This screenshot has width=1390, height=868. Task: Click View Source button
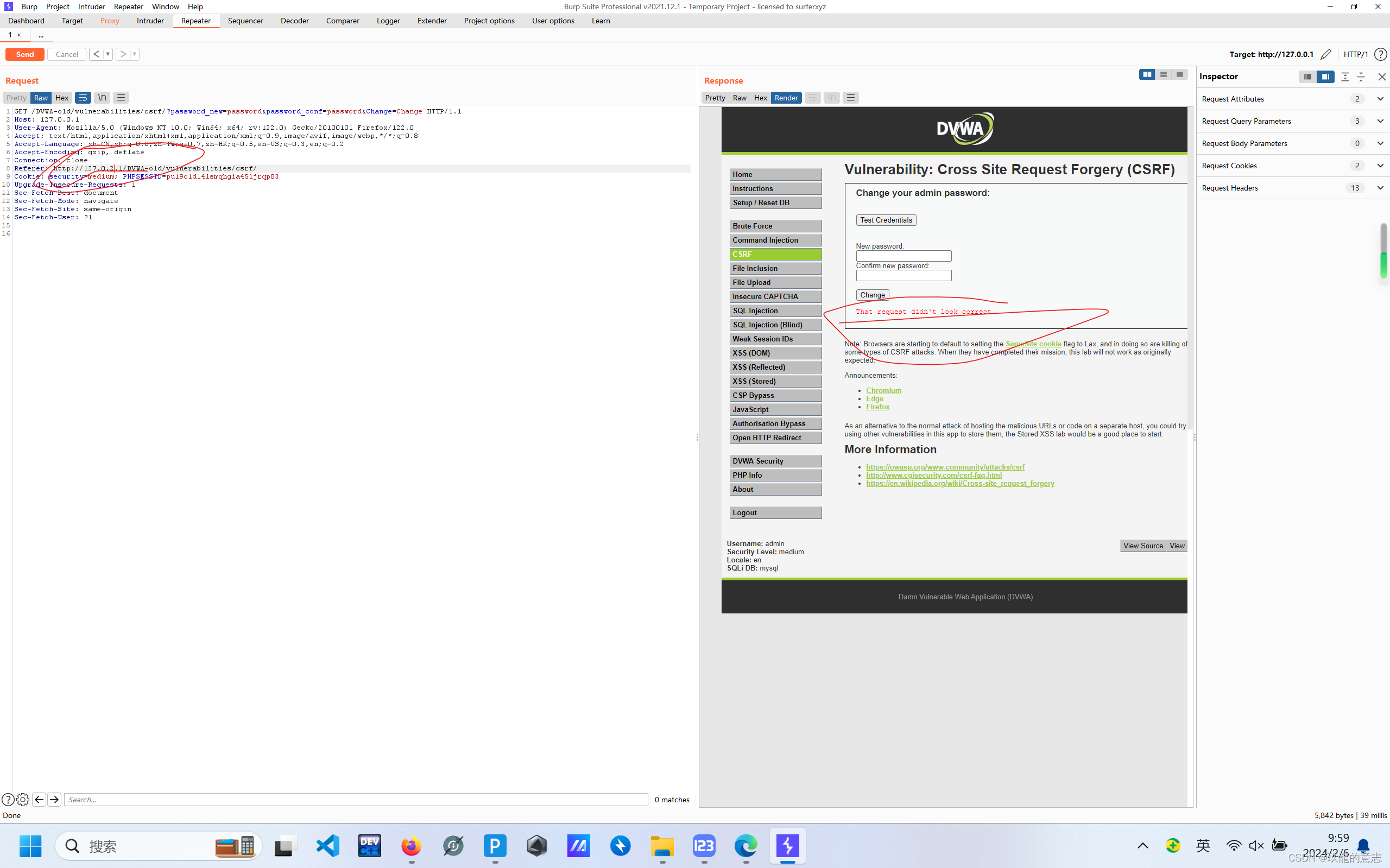click(1142, 546)
